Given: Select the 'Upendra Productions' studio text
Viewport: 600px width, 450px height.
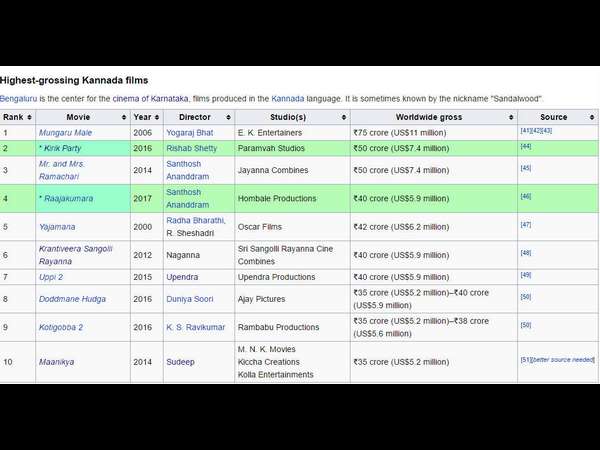Looking at the screenshot, I should click(276, 277).
